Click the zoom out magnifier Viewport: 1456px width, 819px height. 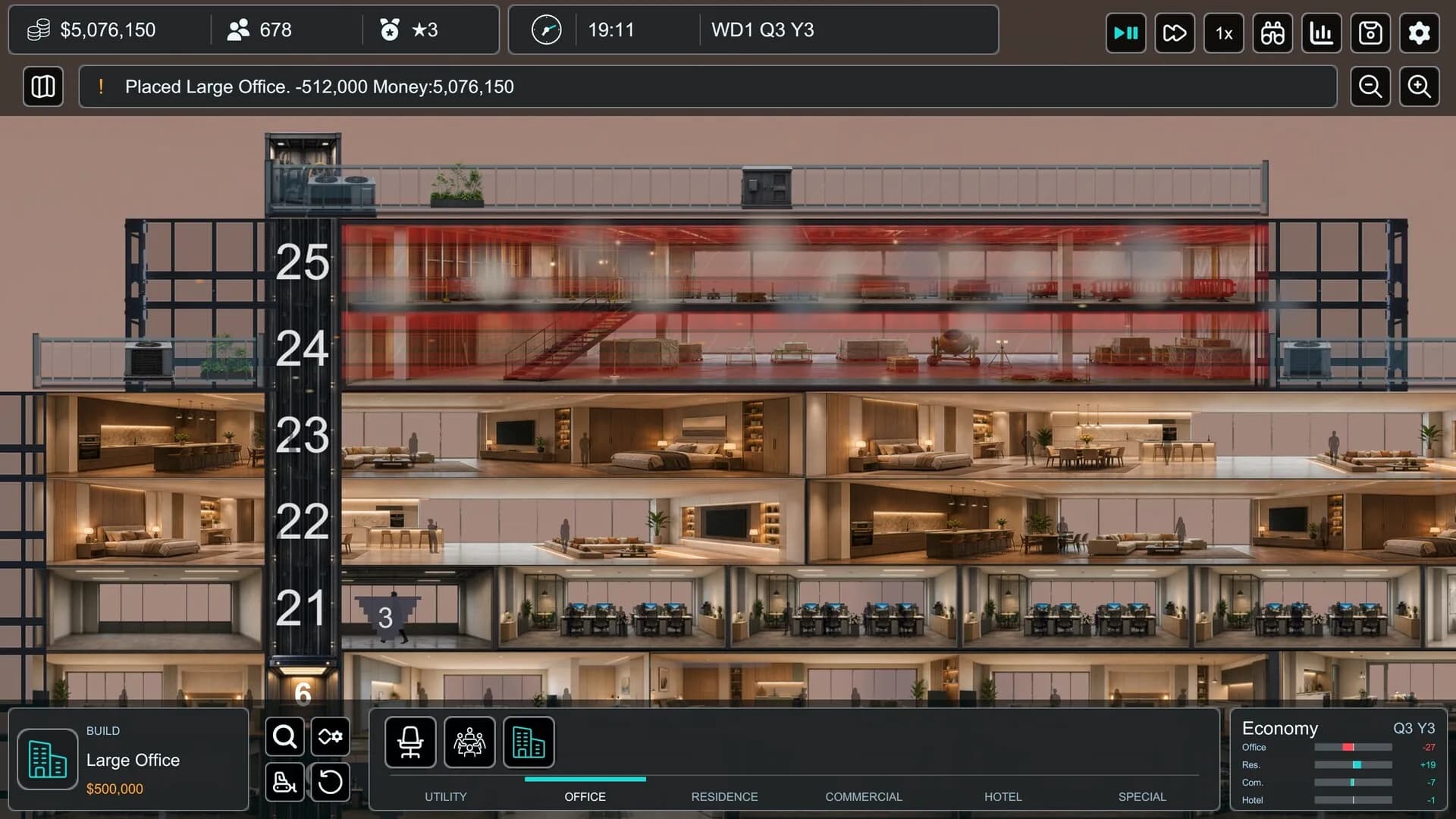(x=1370, y=86)
